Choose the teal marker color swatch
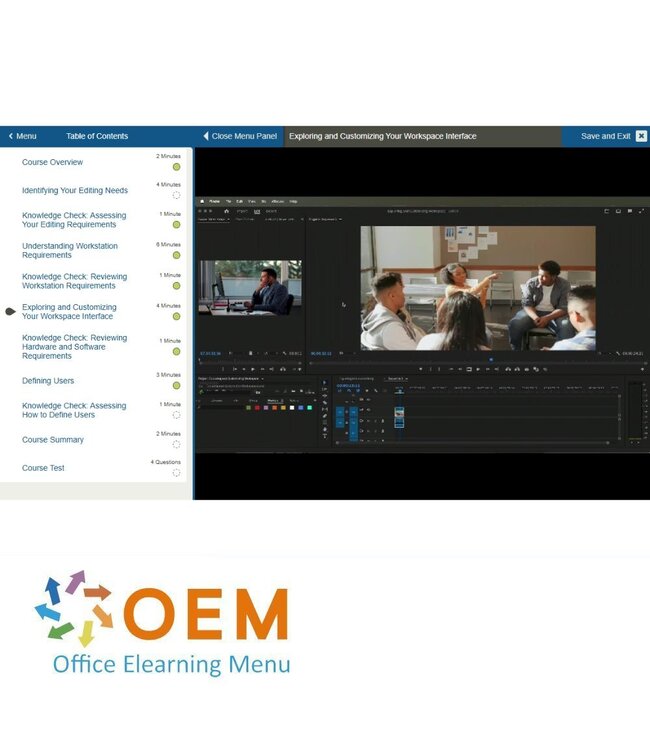Screen dimensions: 650x750 pyautogui.click(x=309, y=408)
